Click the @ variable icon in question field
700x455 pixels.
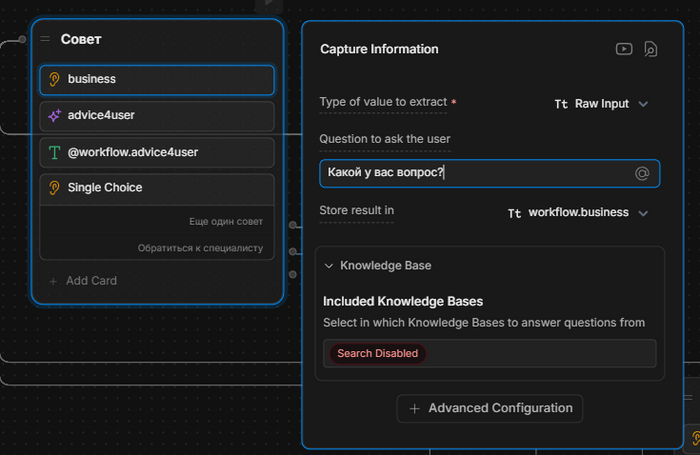642,173
